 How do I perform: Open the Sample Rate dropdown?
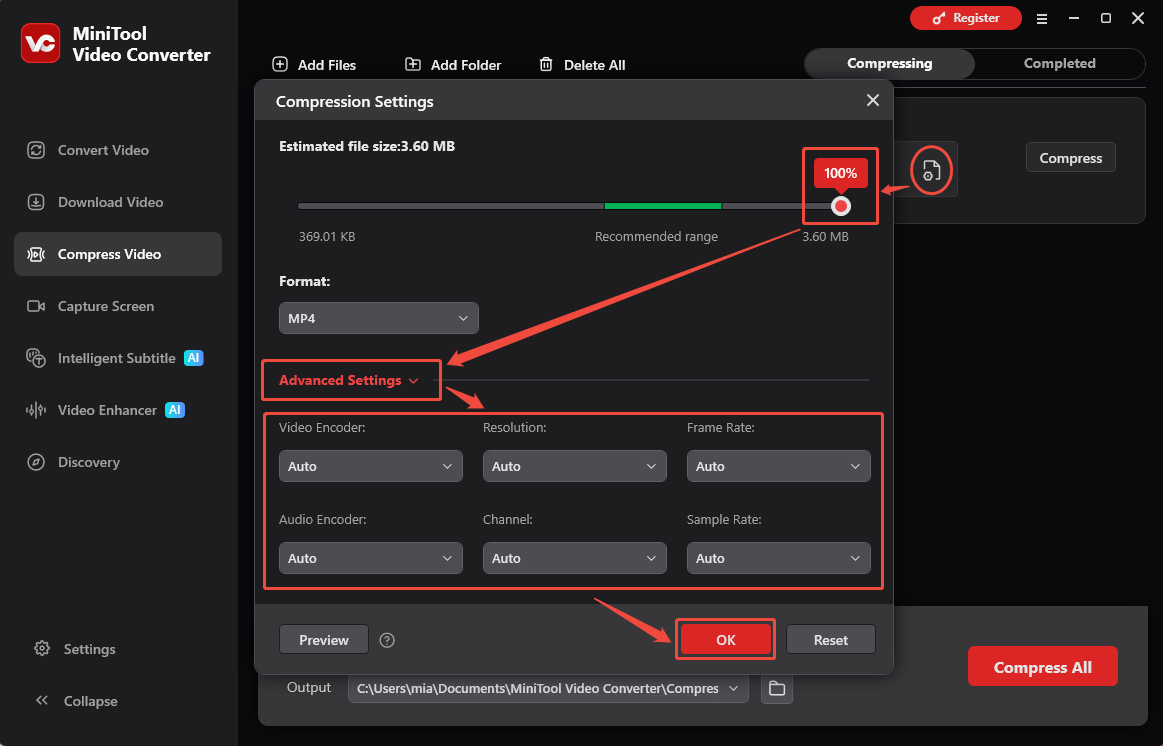(778, 558)
